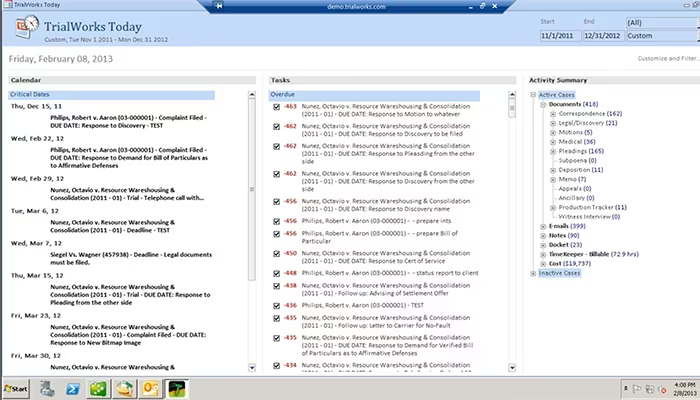Open the Start menu
700x400 pixels.
[16, 388]
